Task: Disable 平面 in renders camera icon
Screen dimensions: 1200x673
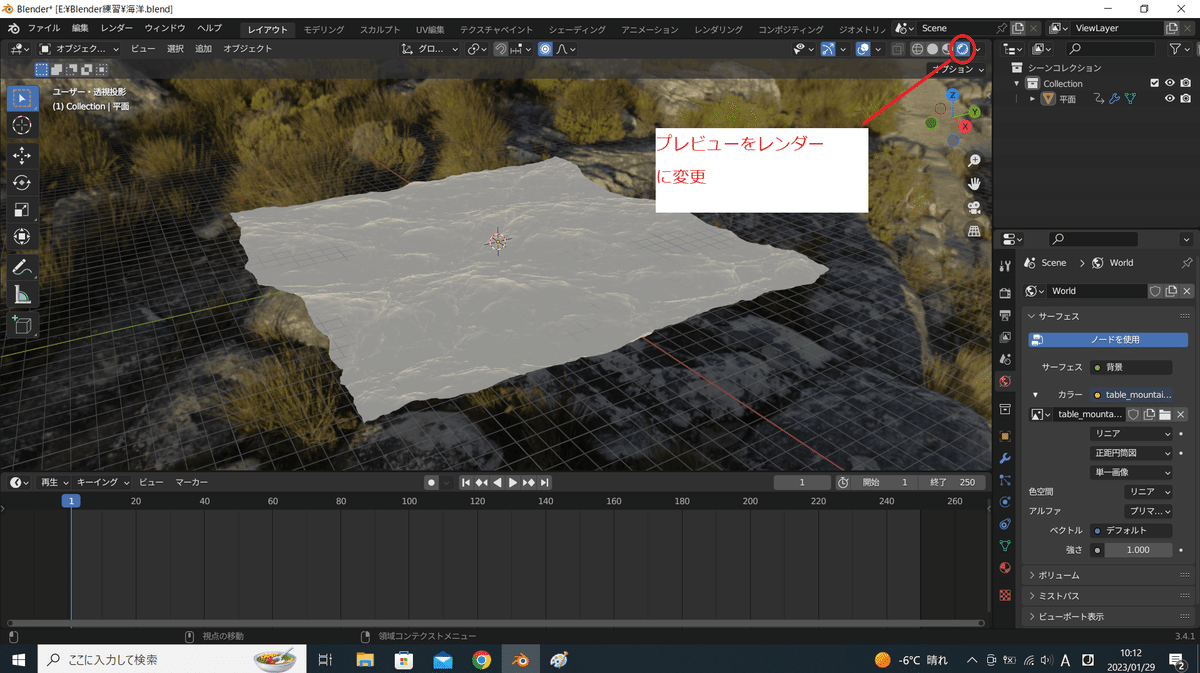Action: click(1185, 99)
